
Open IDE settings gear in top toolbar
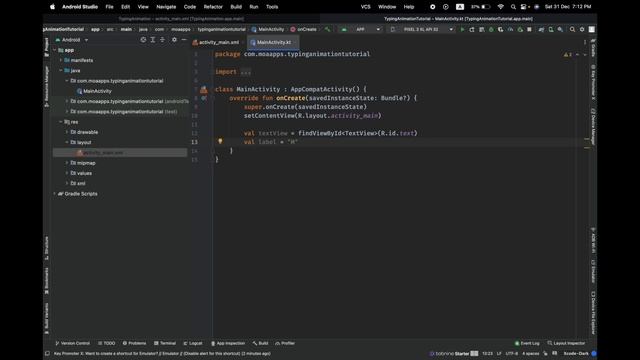tap(582, 29)
